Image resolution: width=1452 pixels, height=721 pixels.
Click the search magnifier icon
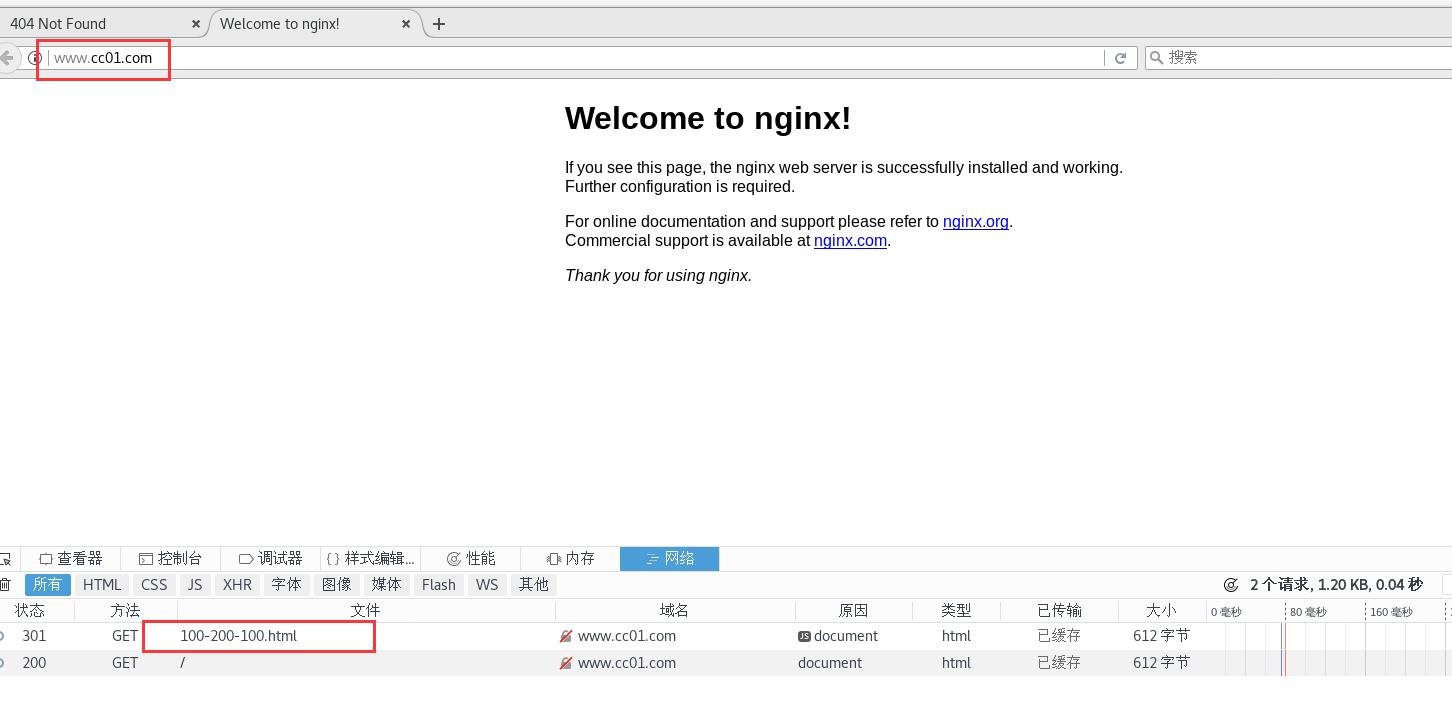pyautogui.click(x=1157, y=58)
